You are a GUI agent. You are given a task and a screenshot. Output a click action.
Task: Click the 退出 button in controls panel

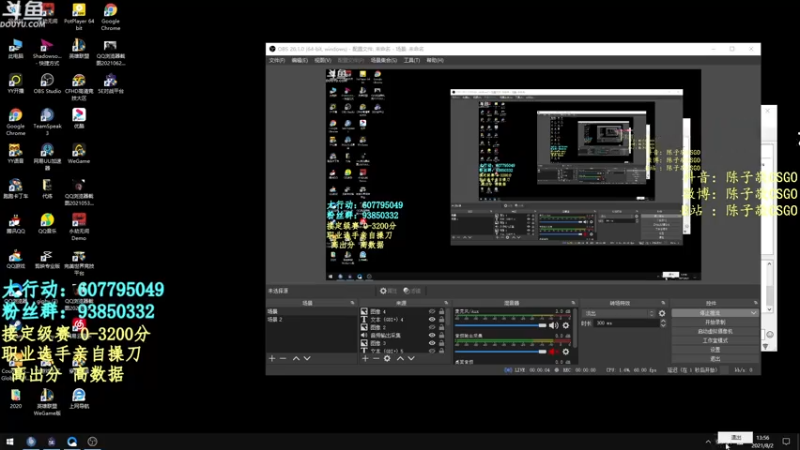[x=715, y=359]
